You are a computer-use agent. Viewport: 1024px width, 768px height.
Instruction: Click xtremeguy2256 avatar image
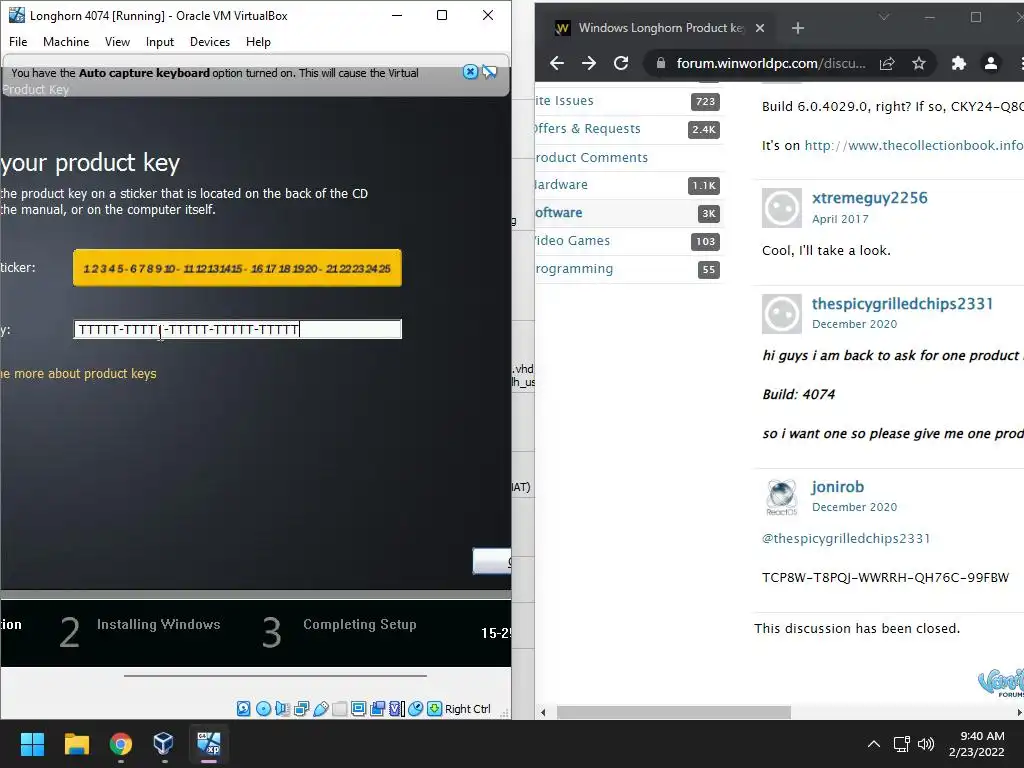[782, 208]
